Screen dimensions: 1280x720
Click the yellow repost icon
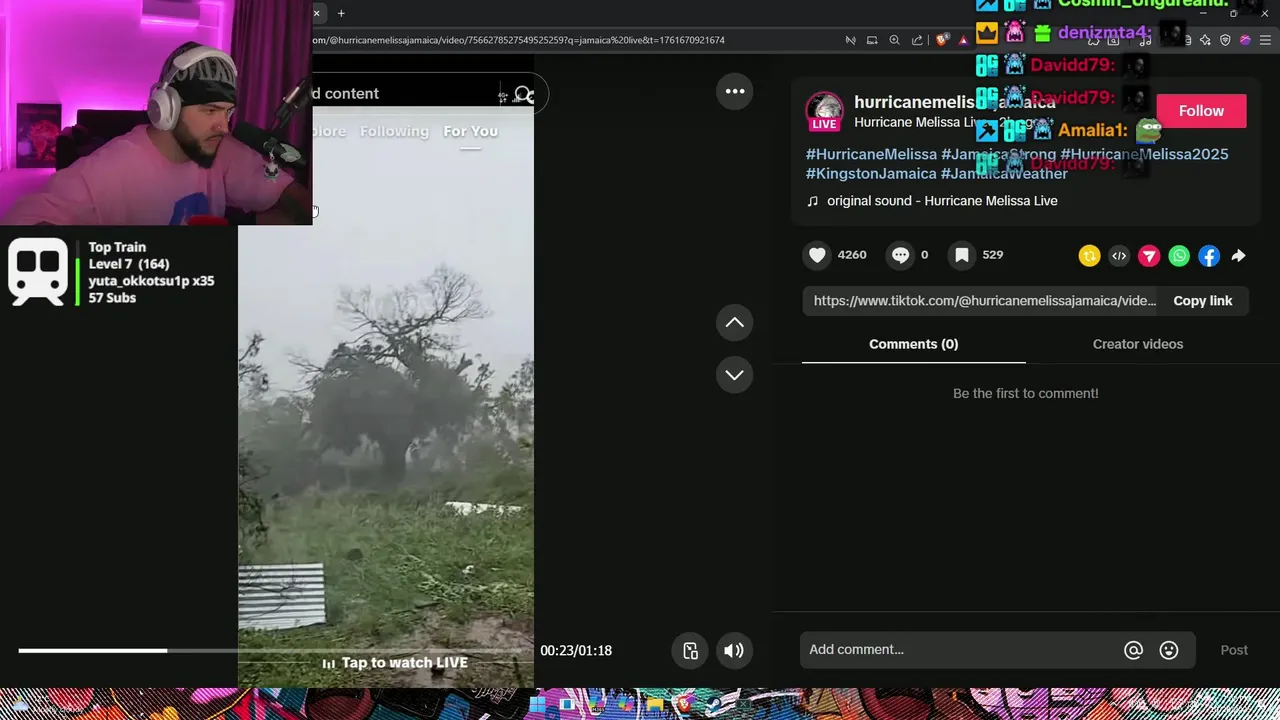click(1089, 256)
